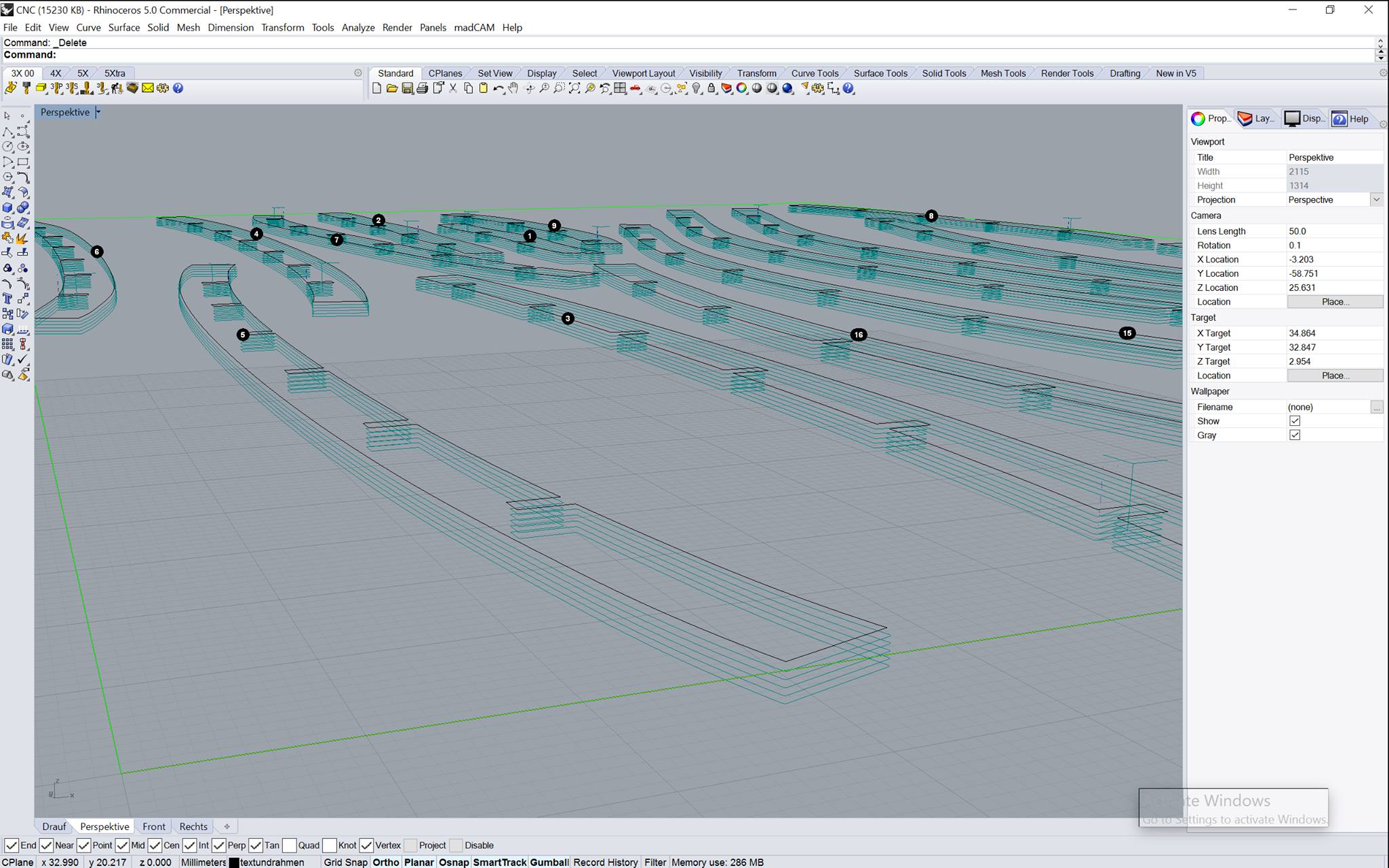Click the viewport Title field Perspektive
Viewport: 1389px width, 868px height.
[x=1334, y=157]
